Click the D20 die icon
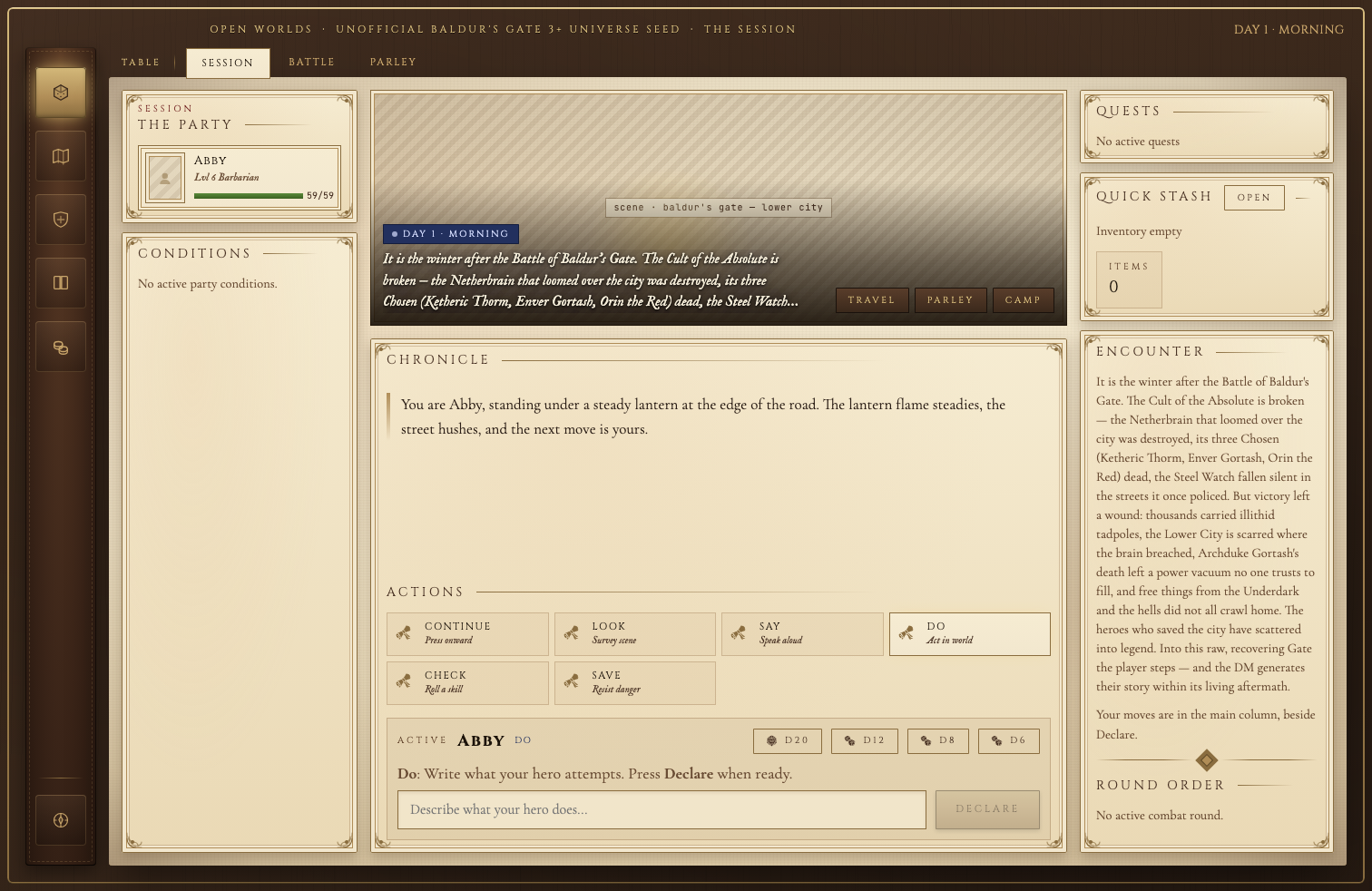1372x891 pixels. coord(772,740)
